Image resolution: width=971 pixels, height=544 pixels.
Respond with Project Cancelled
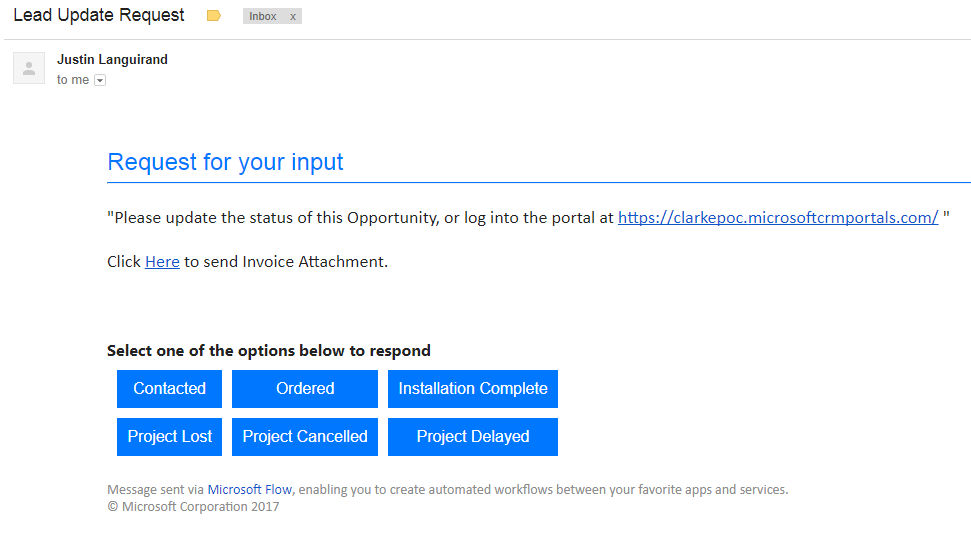click(305, 437)
